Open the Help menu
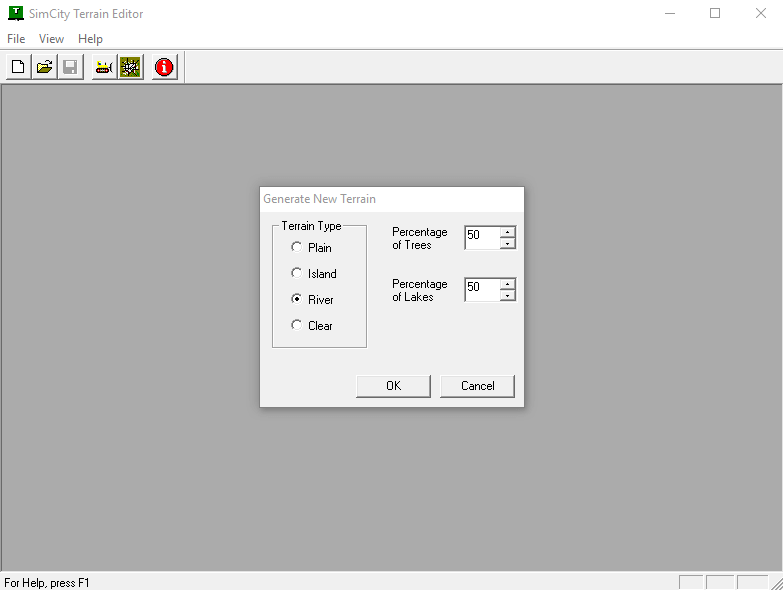The image size is (783, 590). 90,39
